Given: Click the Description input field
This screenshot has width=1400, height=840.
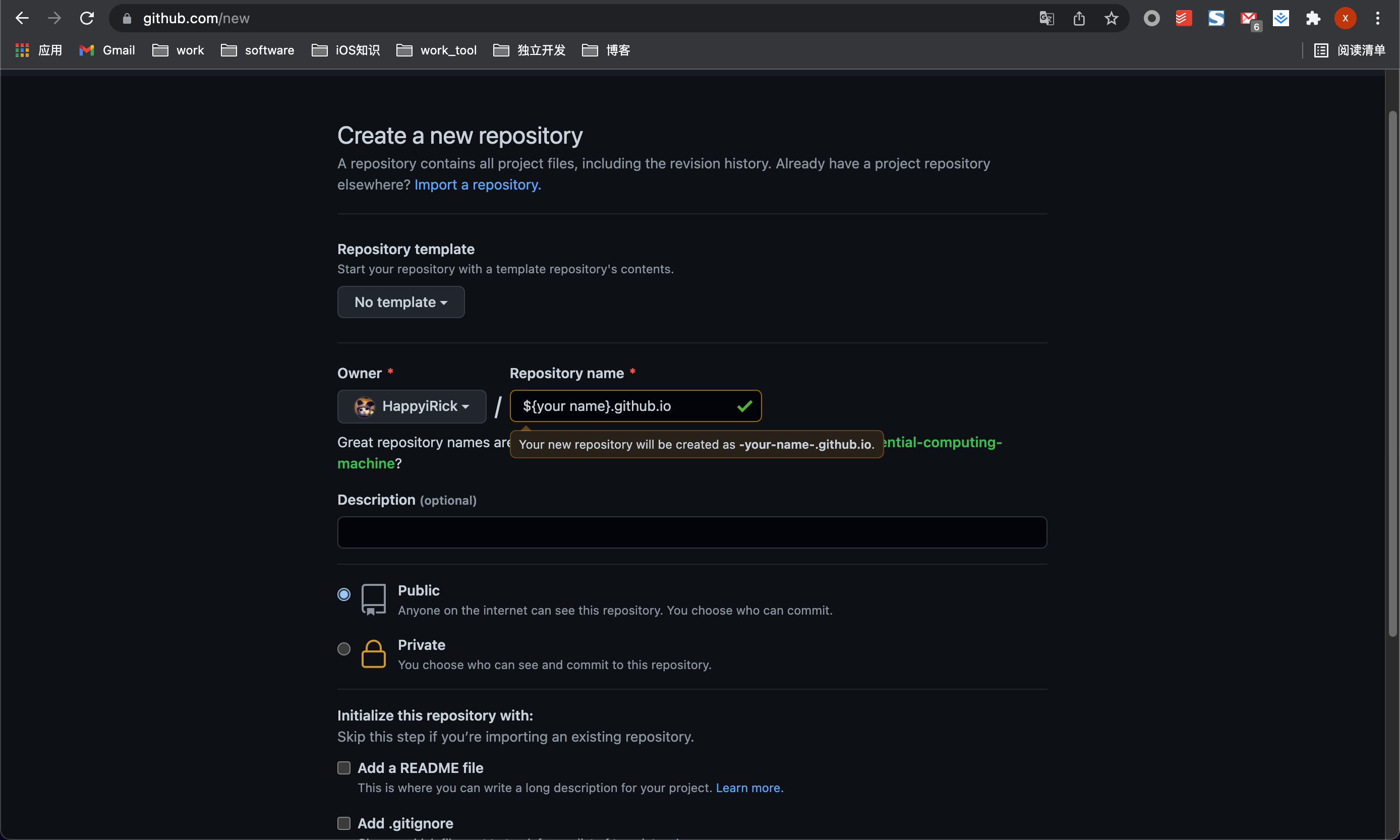Looking at the screenshot, I should coord(692,532).
